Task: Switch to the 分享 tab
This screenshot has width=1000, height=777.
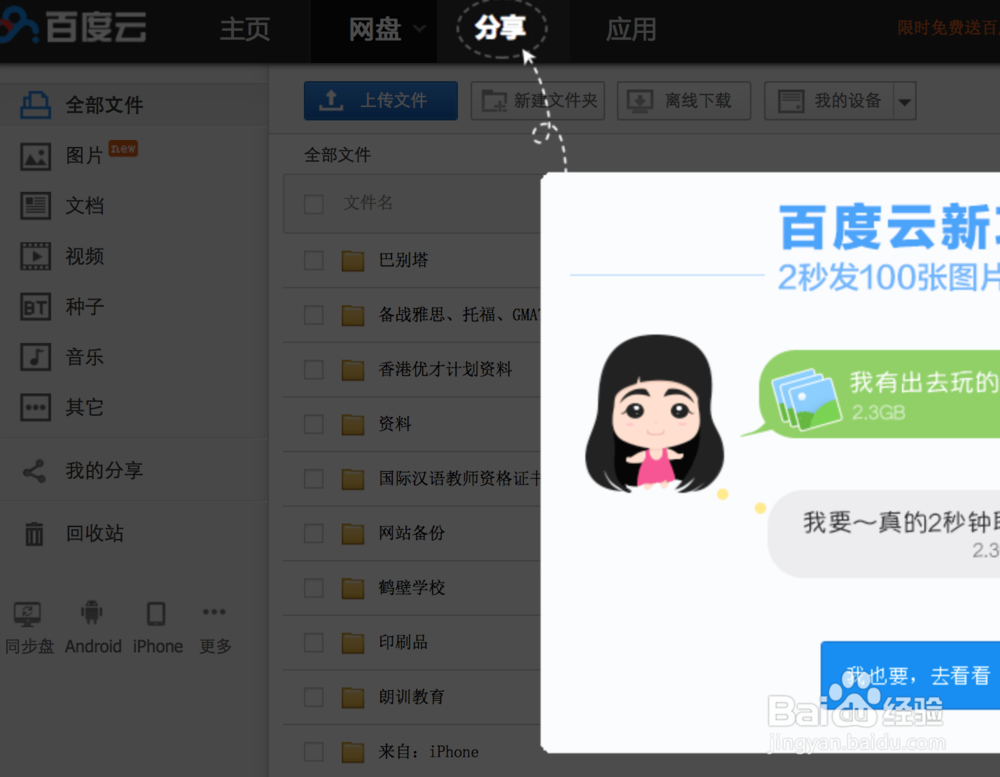Action: pos(501,28)
